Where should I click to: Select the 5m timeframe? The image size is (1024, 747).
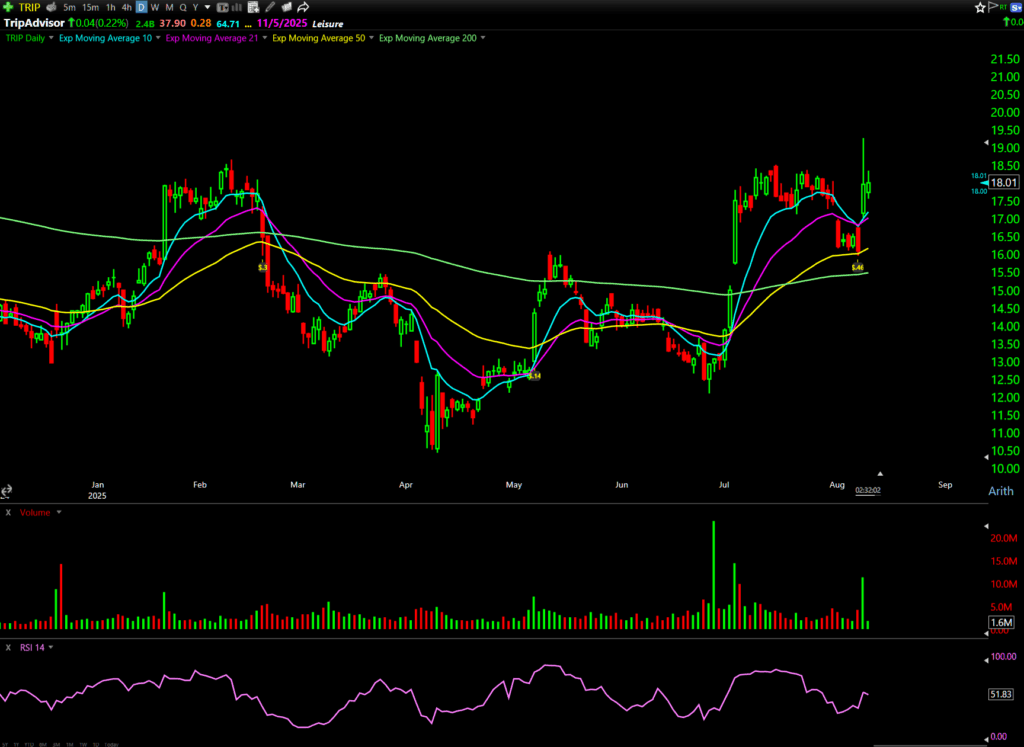pyautogui.click(x=68, y=7)
